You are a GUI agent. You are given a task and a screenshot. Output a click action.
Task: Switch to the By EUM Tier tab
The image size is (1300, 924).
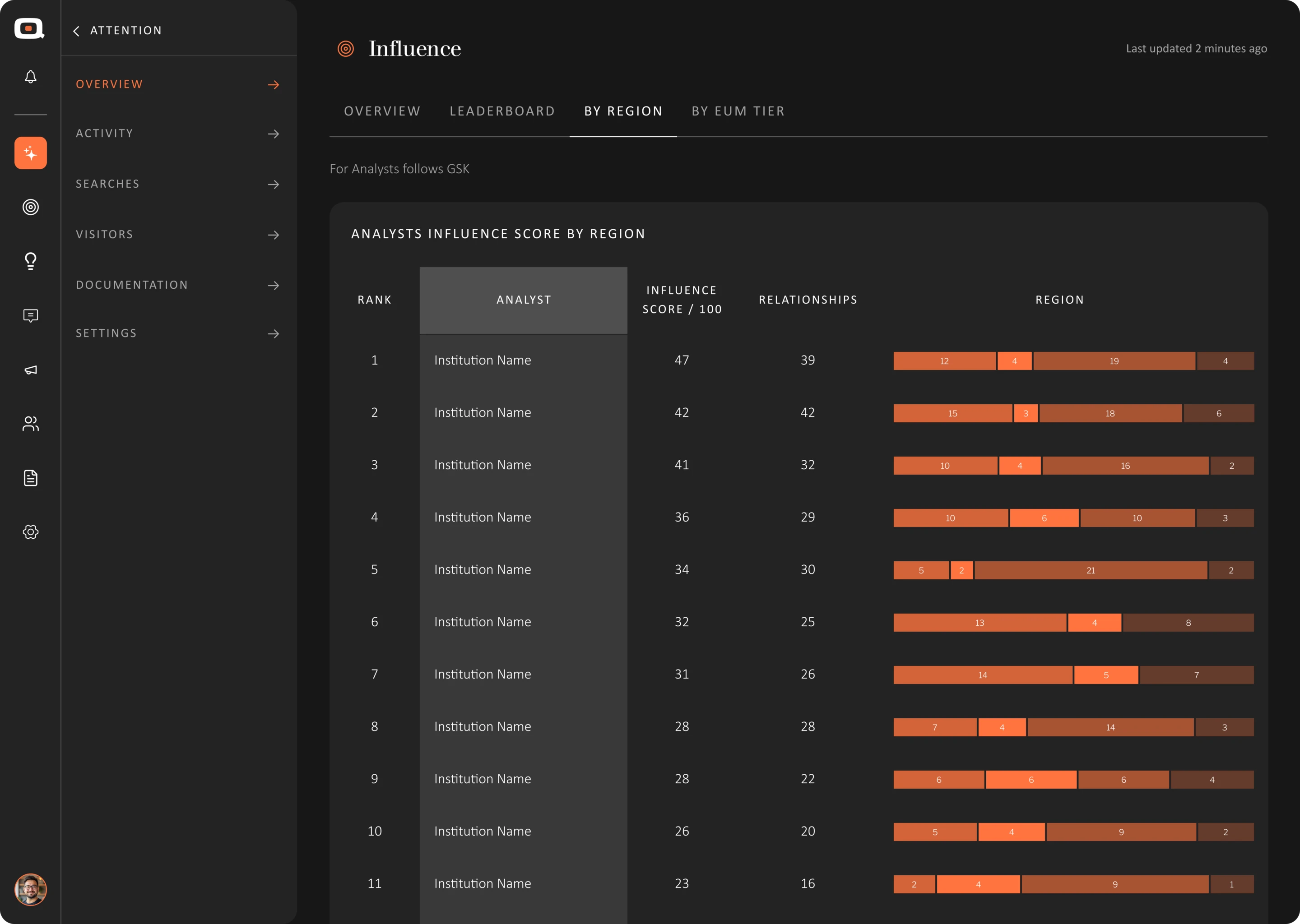pyautogui.click(x=738, y=111)
